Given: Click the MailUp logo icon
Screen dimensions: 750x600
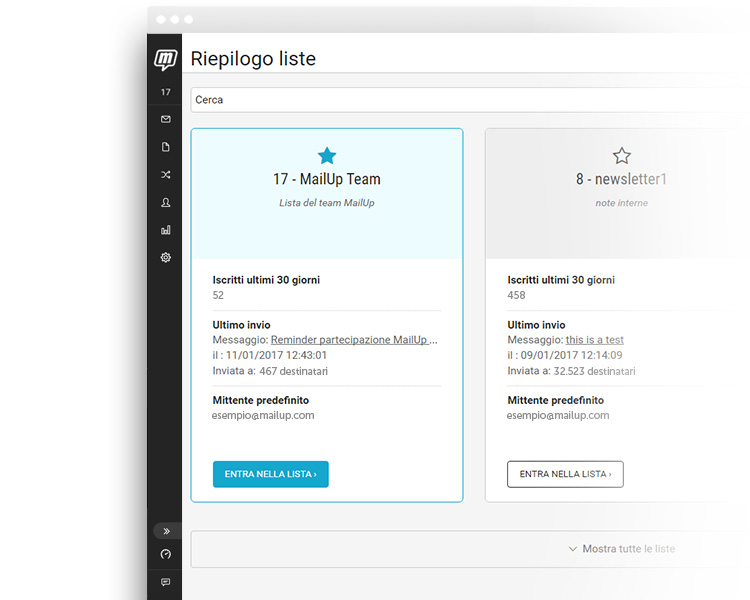Looking at the screenshot, I should tap(166, 60).
